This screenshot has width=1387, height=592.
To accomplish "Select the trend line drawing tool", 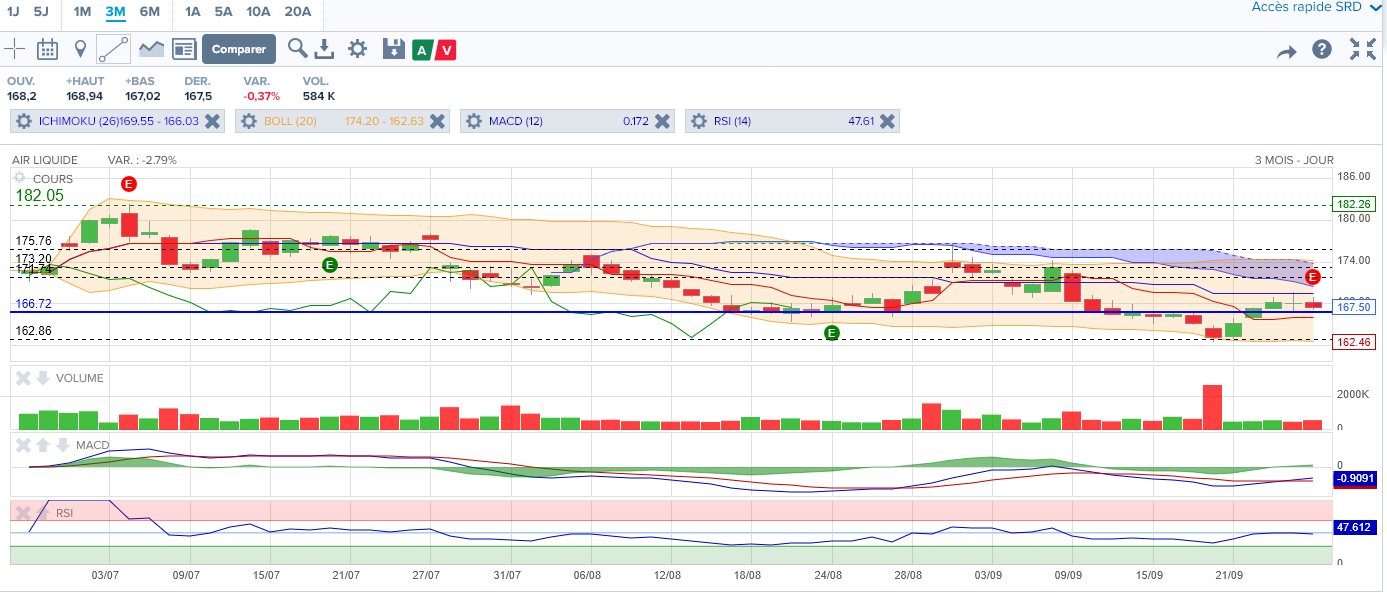I will (113, 48).
